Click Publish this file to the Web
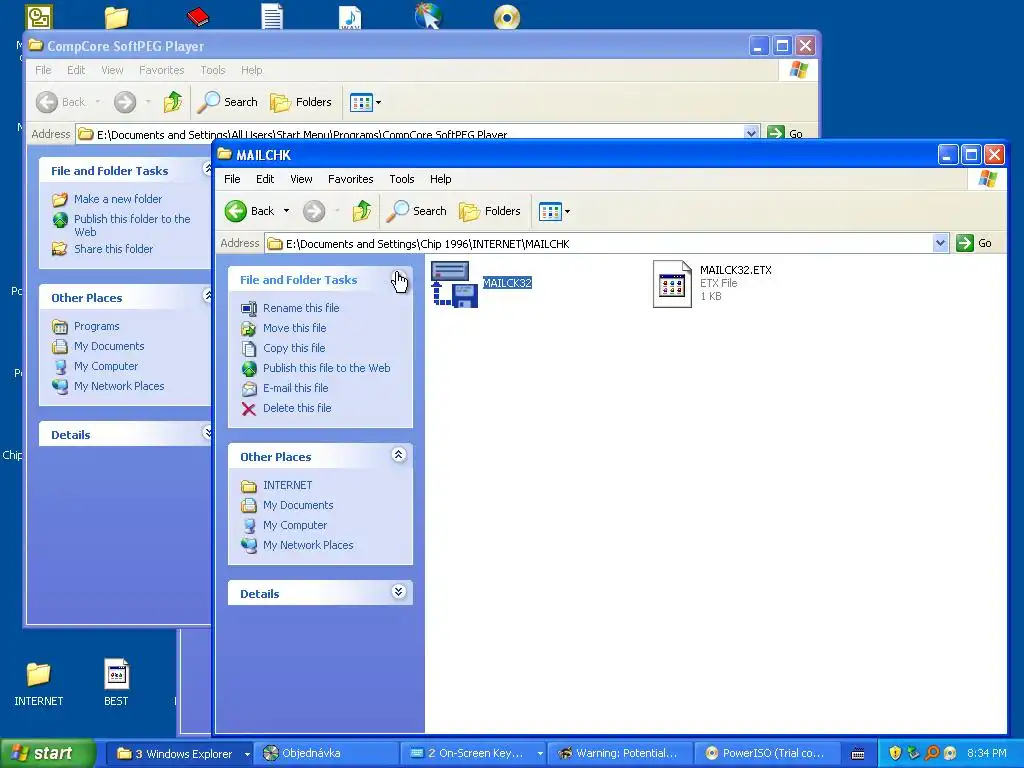 [327, 368]
